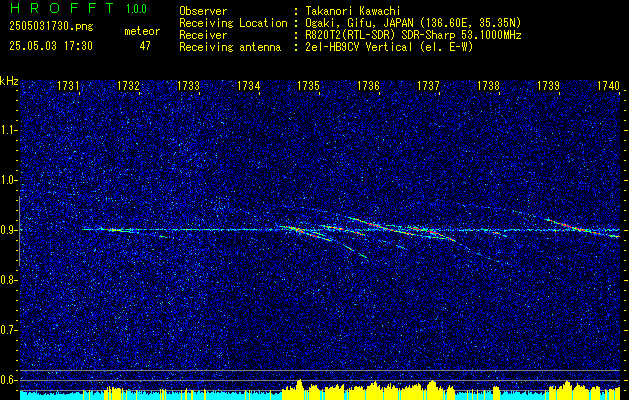Image resolution: width=629 pixels, height=400 pixels.
Task: Click time marker 1739
Action: click(548, 85)
